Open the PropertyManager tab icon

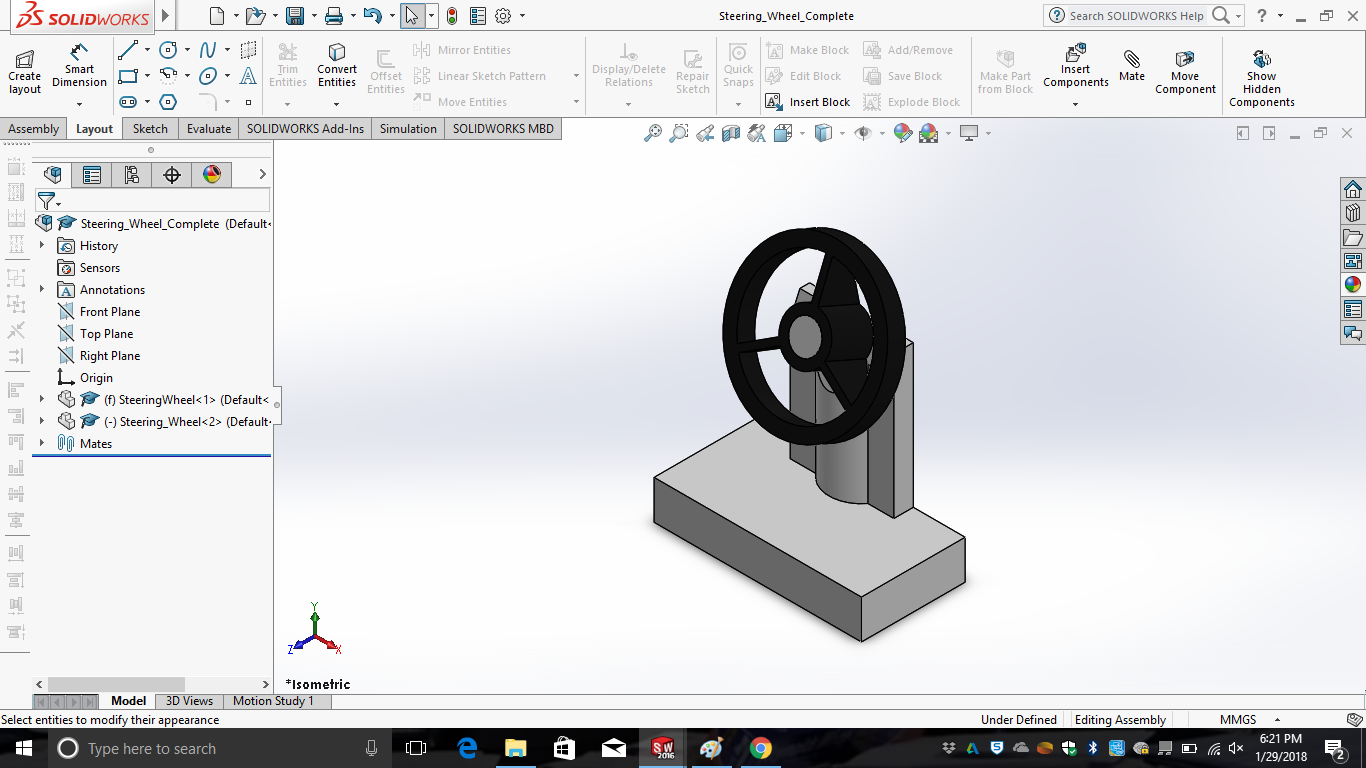[x=92, y=175]
